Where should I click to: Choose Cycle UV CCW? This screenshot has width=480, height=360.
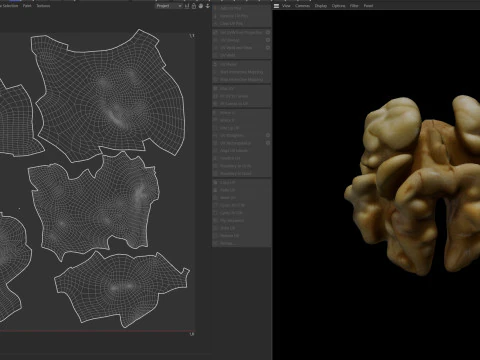(x=242, y=213)
